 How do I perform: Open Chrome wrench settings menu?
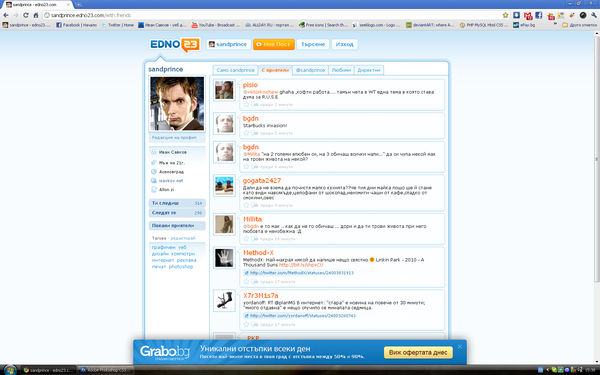594,15
